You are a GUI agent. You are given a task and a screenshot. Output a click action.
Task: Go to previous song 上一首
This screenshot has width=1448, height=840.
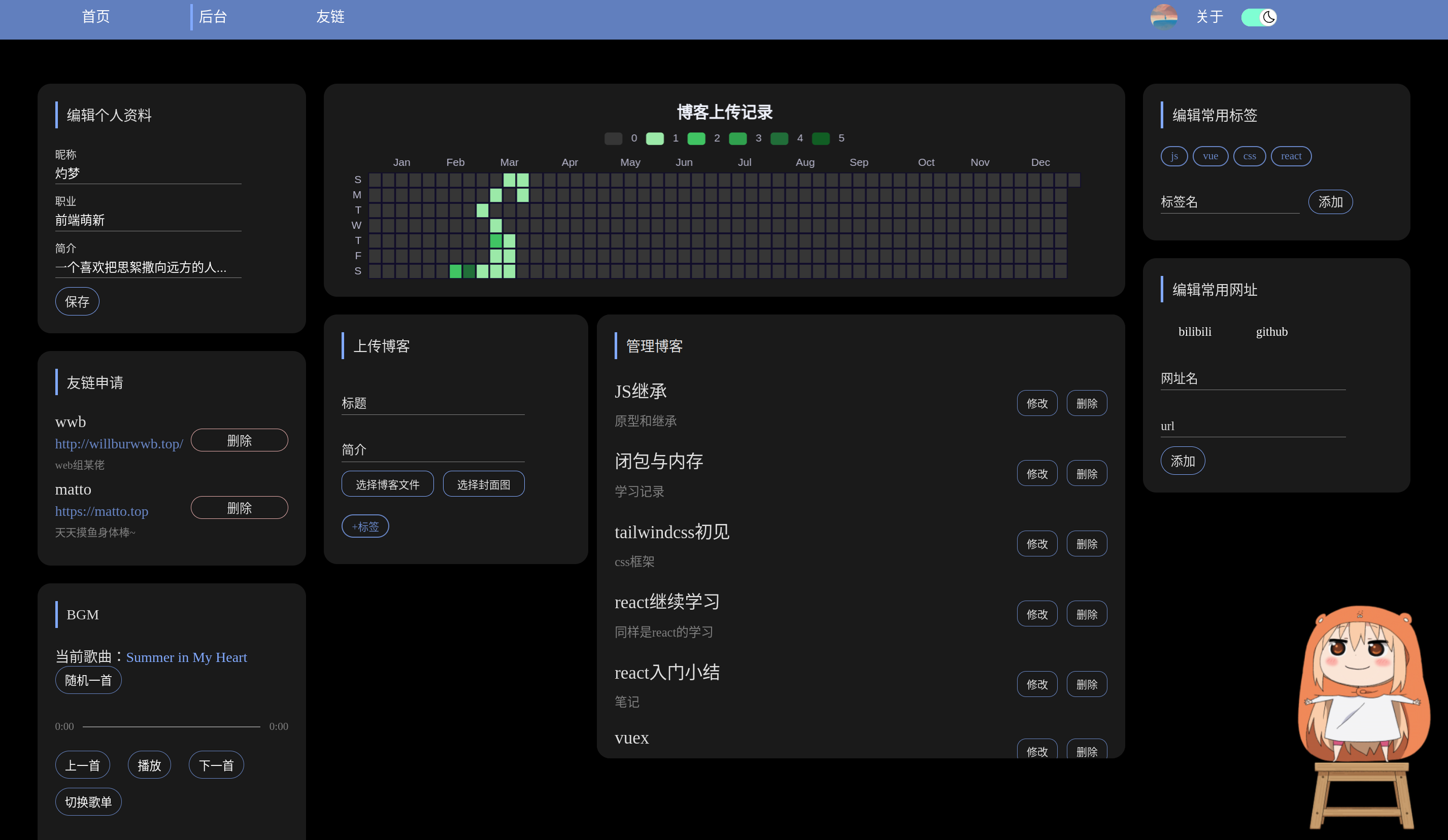tap(83, 765)
